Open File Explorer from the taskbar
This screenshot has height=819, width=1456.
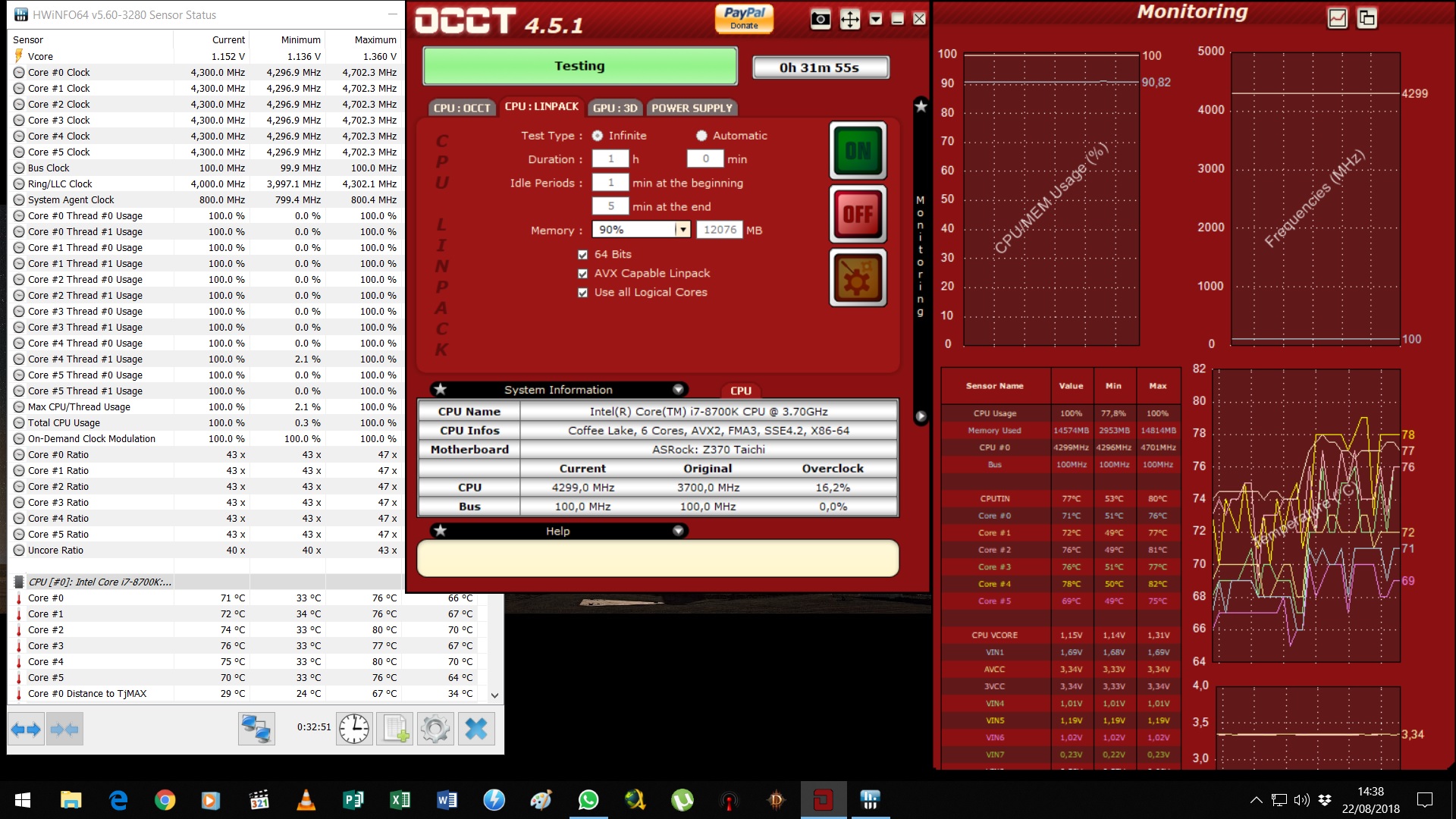click(71, 800)
